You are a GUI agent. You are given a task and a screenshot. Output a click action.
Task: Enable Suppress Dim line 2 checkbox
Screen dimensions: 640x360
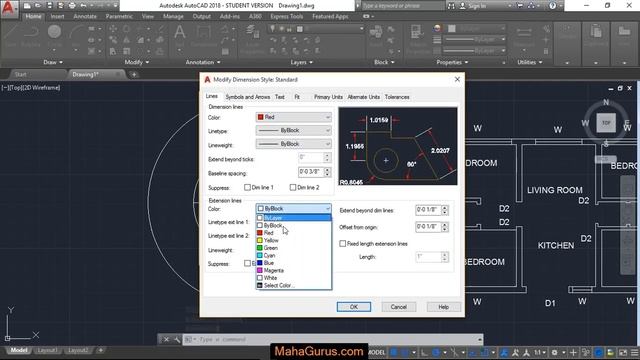293,187
